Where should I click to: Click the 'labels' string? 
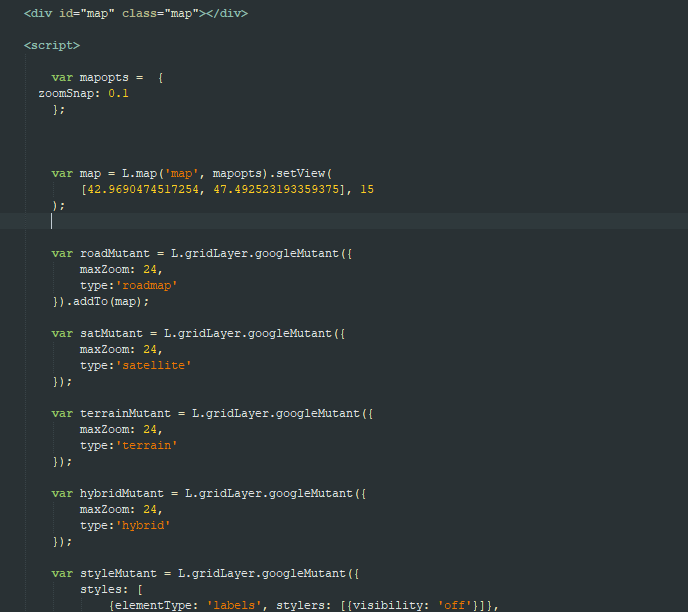tap(234, 605)
